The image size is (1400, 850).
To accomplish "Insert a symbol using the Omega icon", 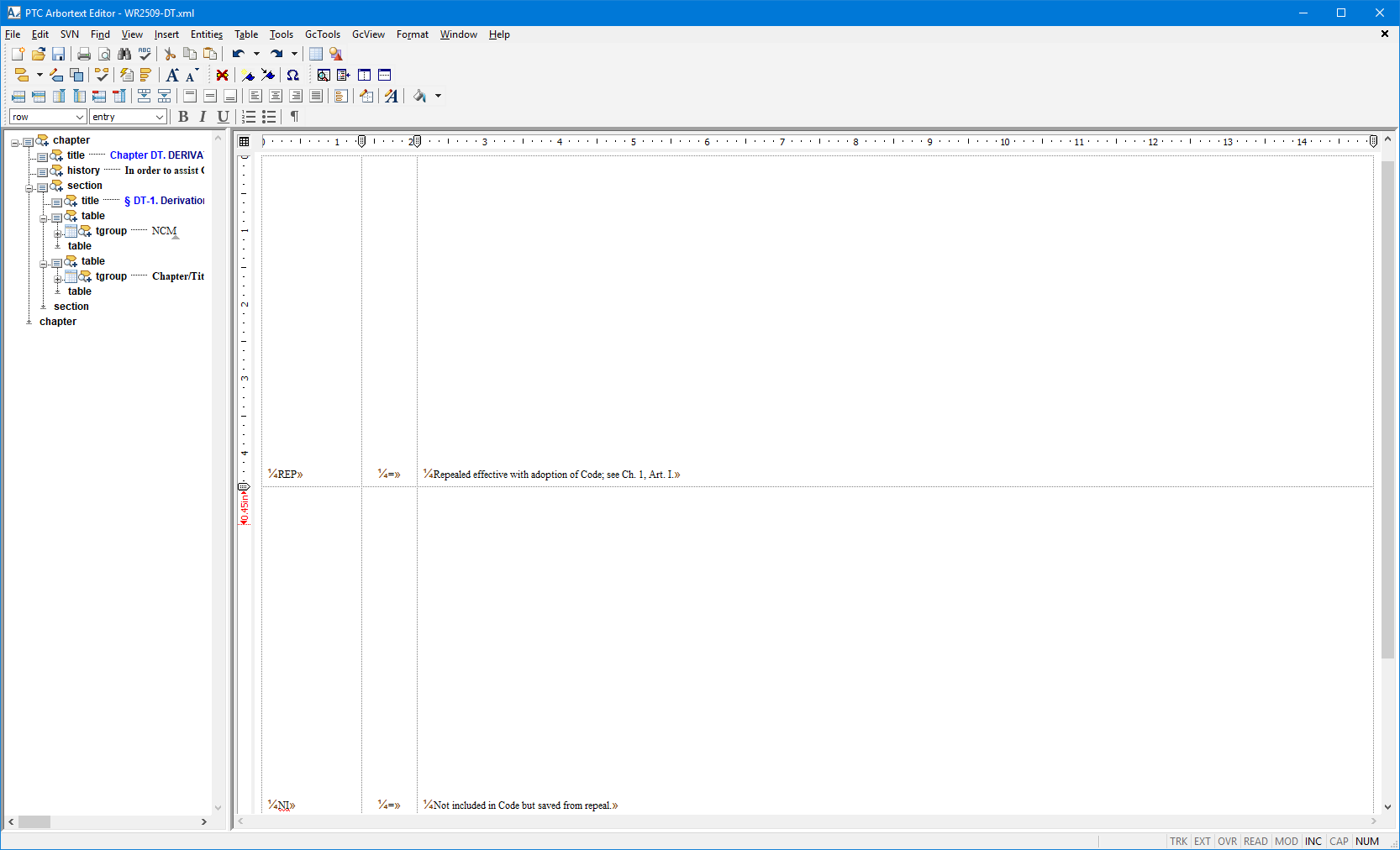I will click(x=293, y=75).
